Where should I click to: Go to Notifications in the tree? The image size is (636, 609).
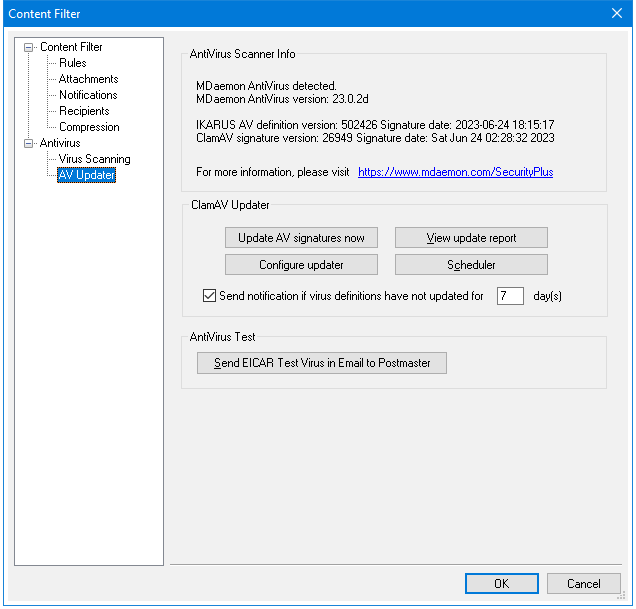(88, 95)
